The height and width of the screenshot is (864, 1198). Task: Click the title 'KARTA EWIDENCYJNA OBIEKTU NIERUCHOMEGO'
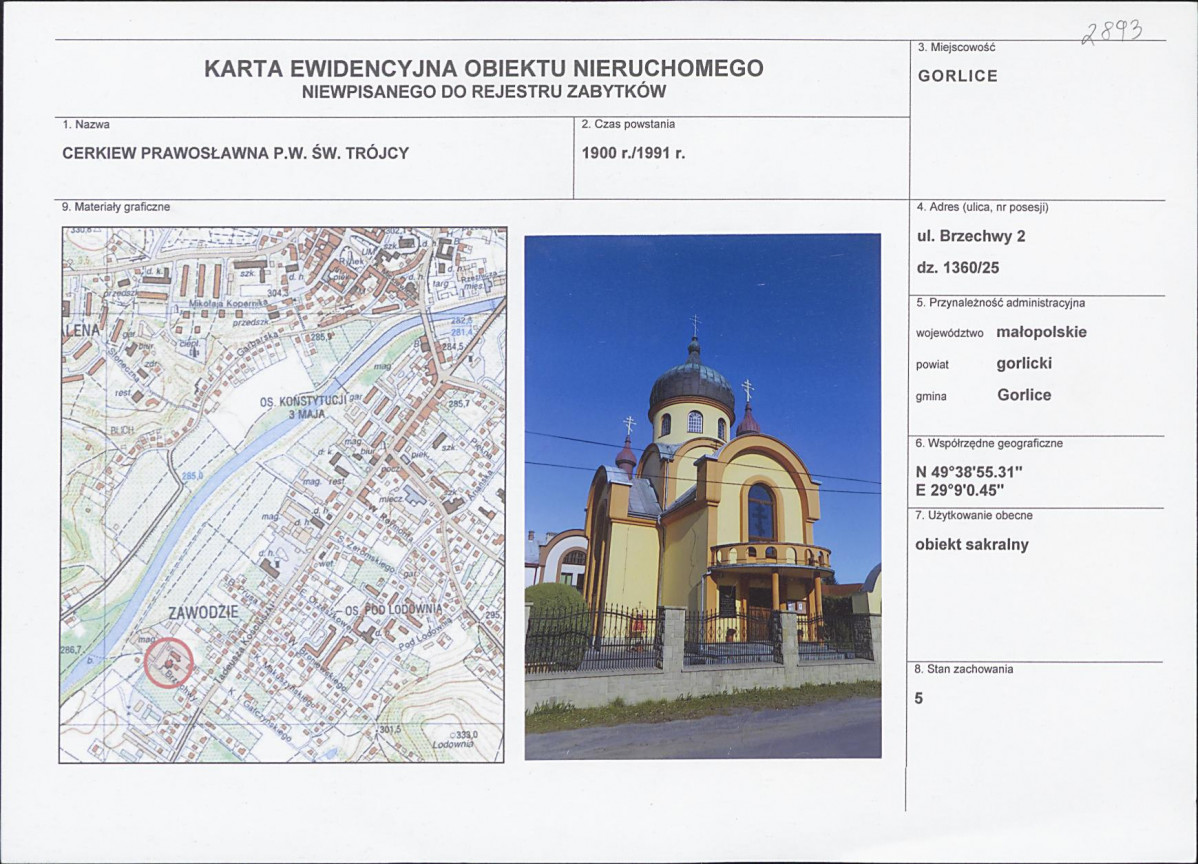pos(484,68)
